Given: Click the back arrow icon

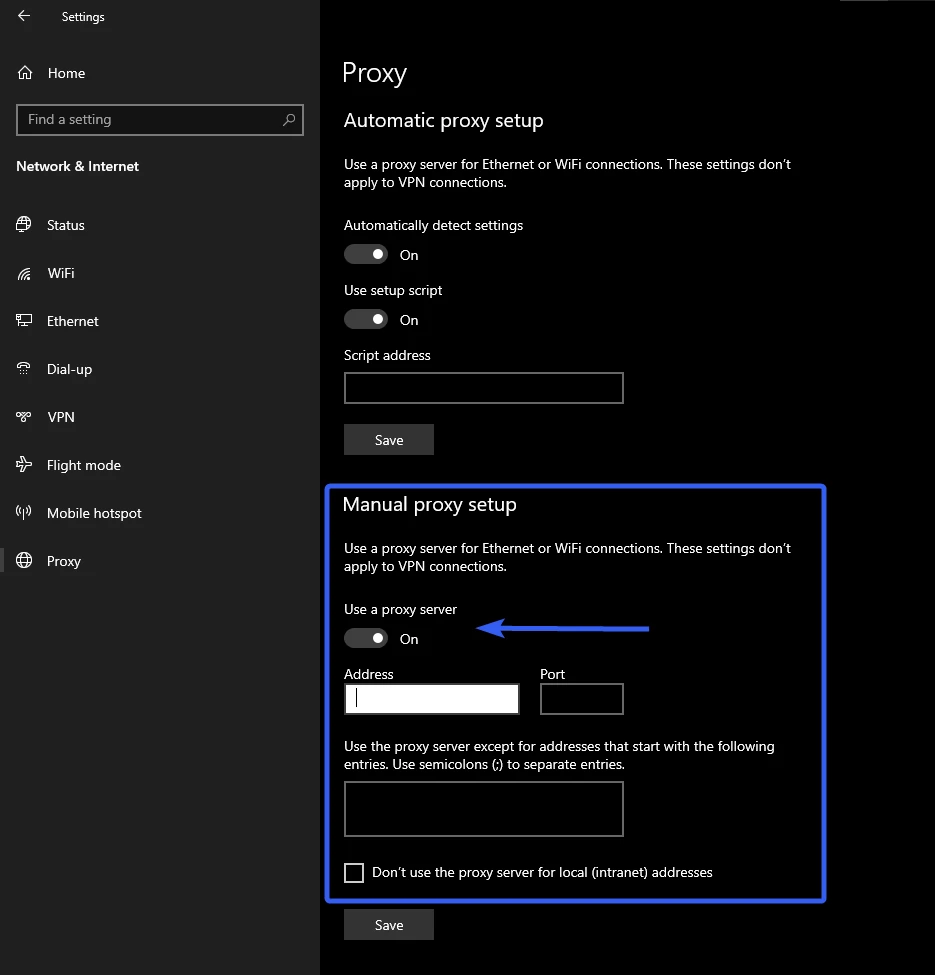Looking at the screenshot, I should [x=24, y=16].
